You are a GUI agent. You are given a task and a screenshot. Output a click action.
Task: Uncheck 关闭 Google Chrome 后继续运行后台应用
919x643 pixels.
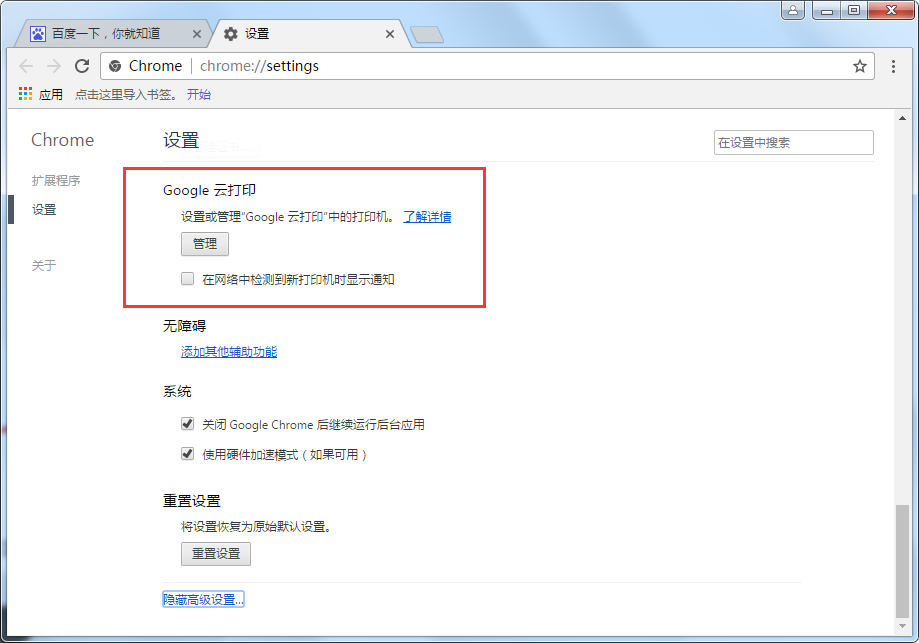tap(187, 423)
